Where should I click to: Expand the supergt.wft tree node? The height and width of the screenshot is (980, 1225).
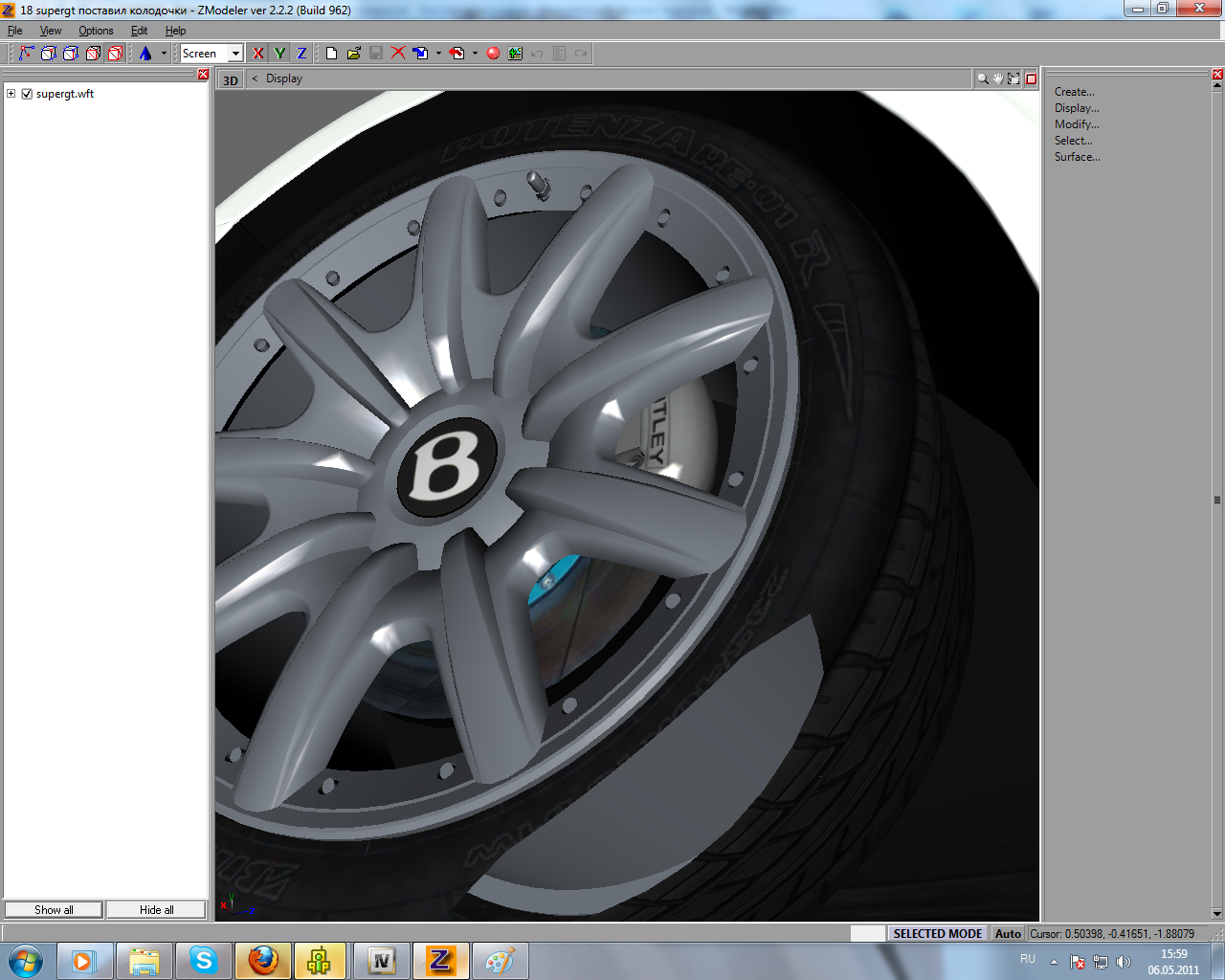(11, 94)
